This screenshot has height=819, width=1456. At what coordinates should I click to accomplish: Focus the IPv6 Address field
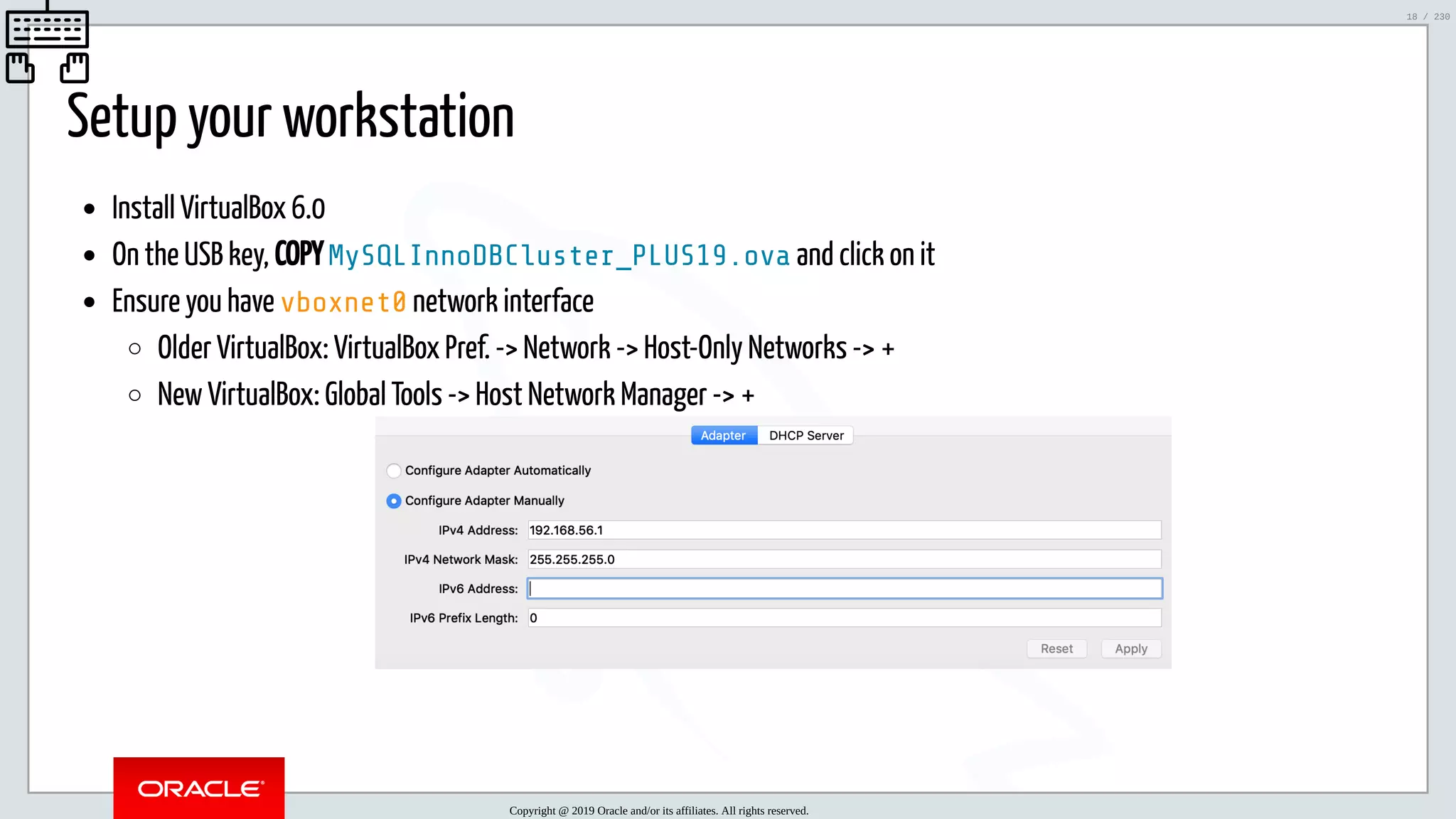(845, 589)
